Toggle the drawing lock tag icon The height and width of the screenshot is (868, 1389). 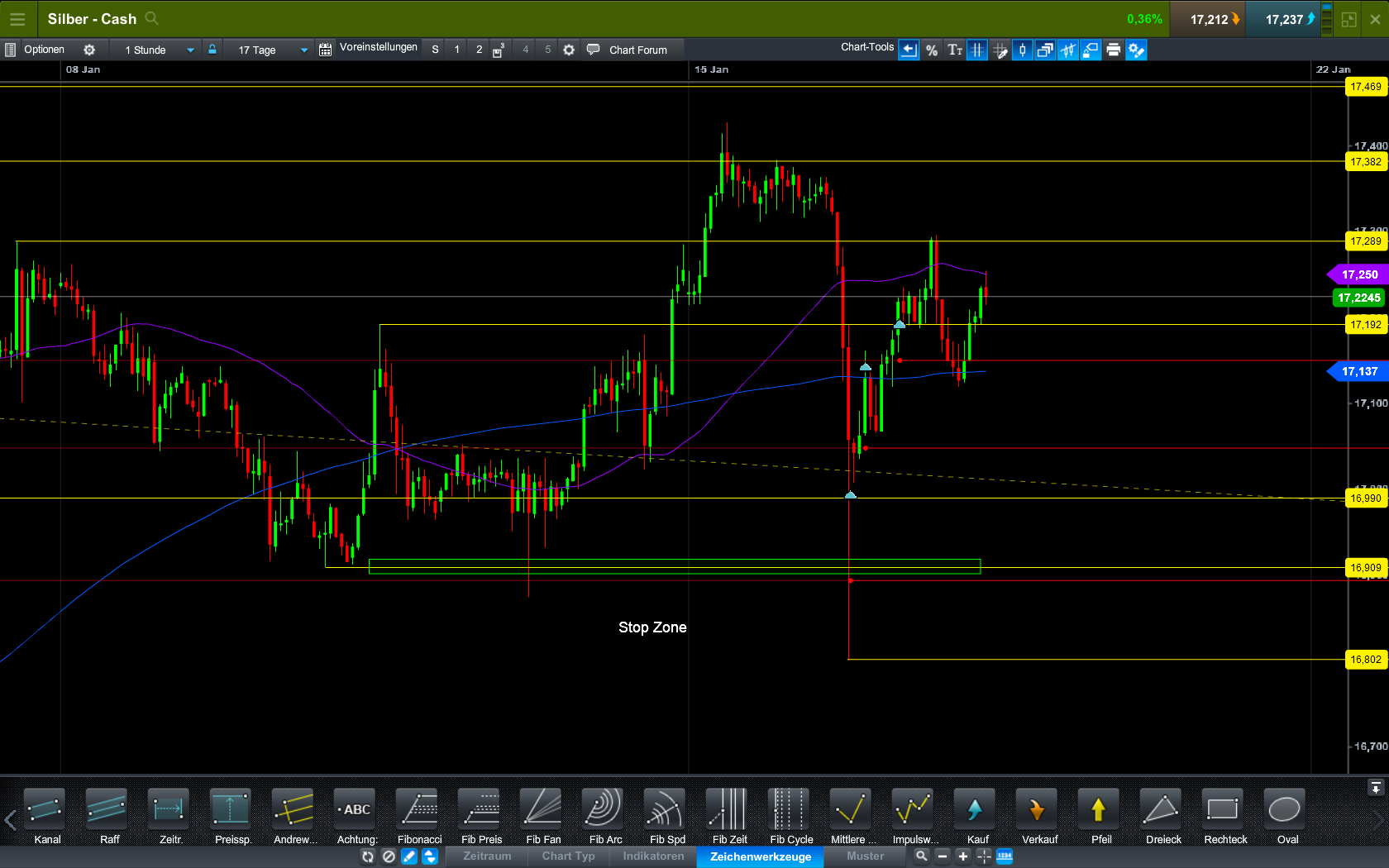tap(1091, 50)
